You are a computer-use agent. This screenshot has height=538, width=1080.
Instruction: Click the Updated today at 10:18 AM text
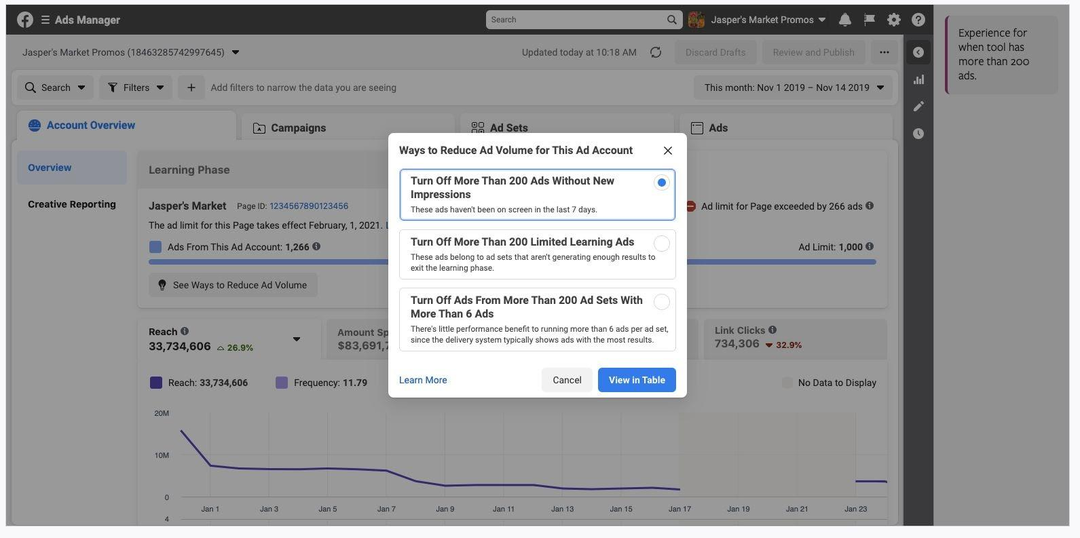point(579,52)
